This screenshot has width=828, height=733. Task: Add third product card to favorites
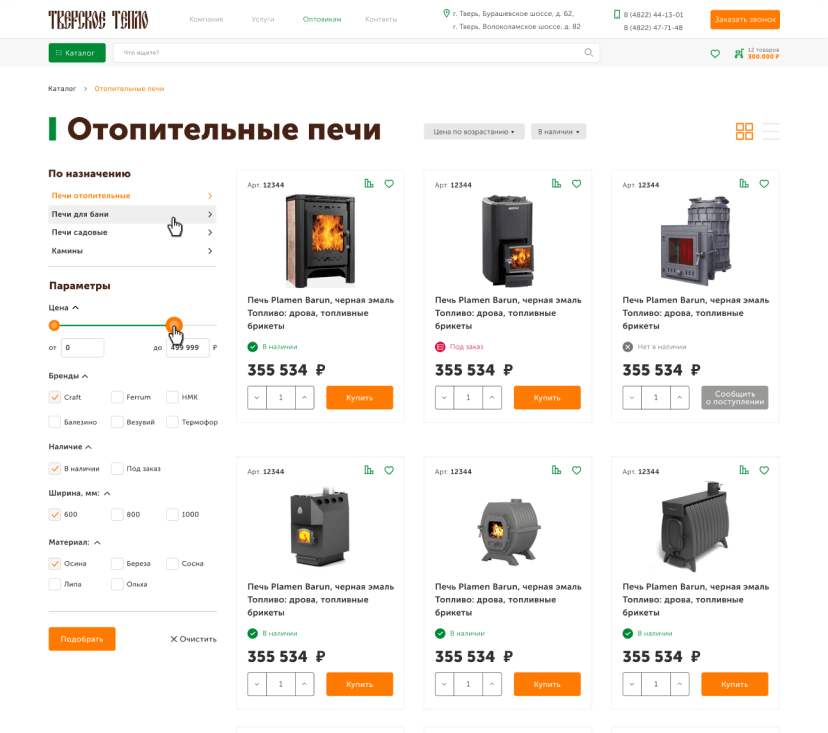[764, 184]
